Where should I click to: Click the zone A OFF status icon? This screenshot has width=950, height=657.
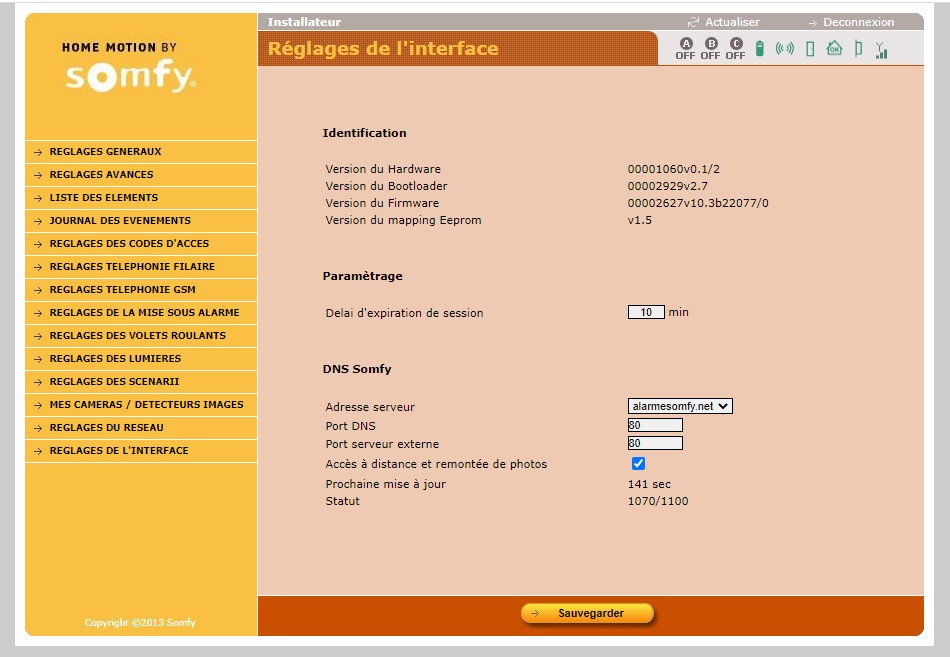(685, 48)
